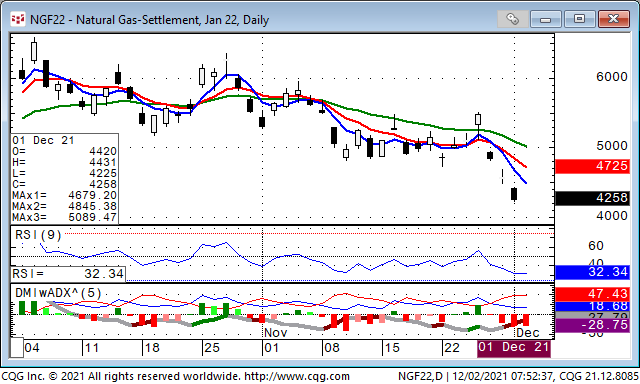Screen dimensions: 640x384
Task: Click the 08 date on time axis
Action: point(331,348)
